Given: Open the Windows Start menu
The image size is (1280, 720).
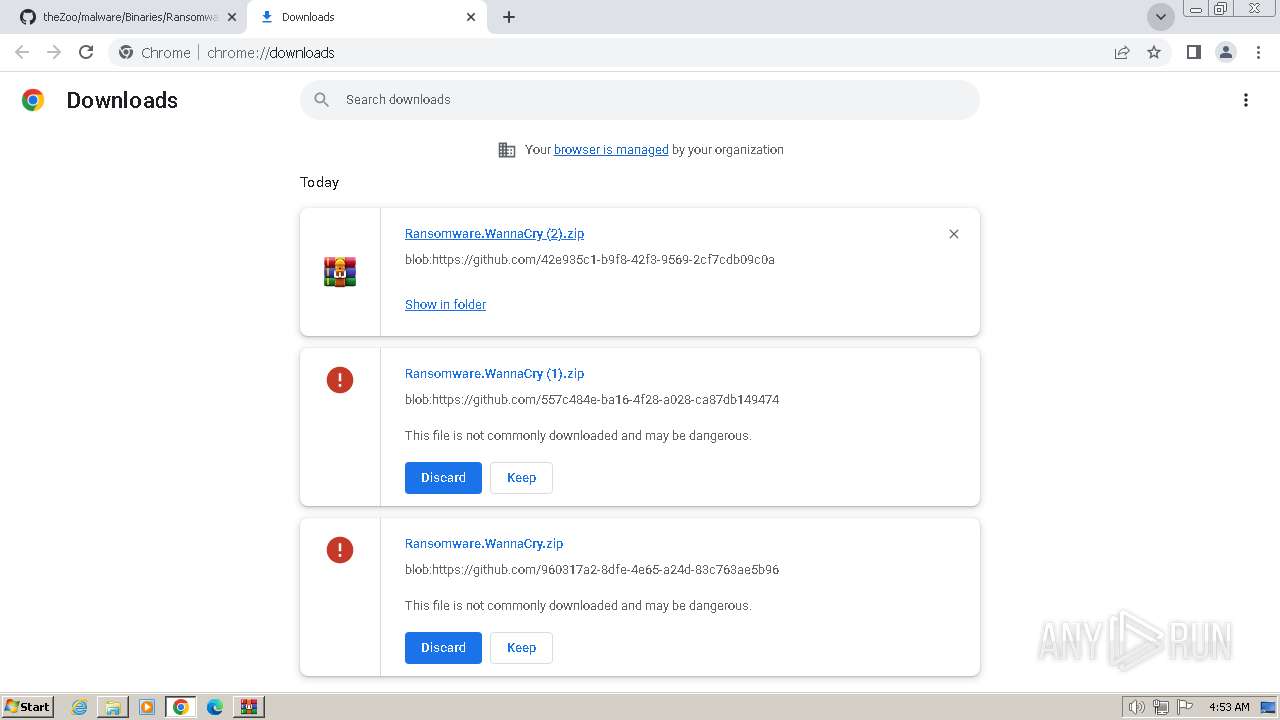Looking at the screenshot, I should 28,706.
